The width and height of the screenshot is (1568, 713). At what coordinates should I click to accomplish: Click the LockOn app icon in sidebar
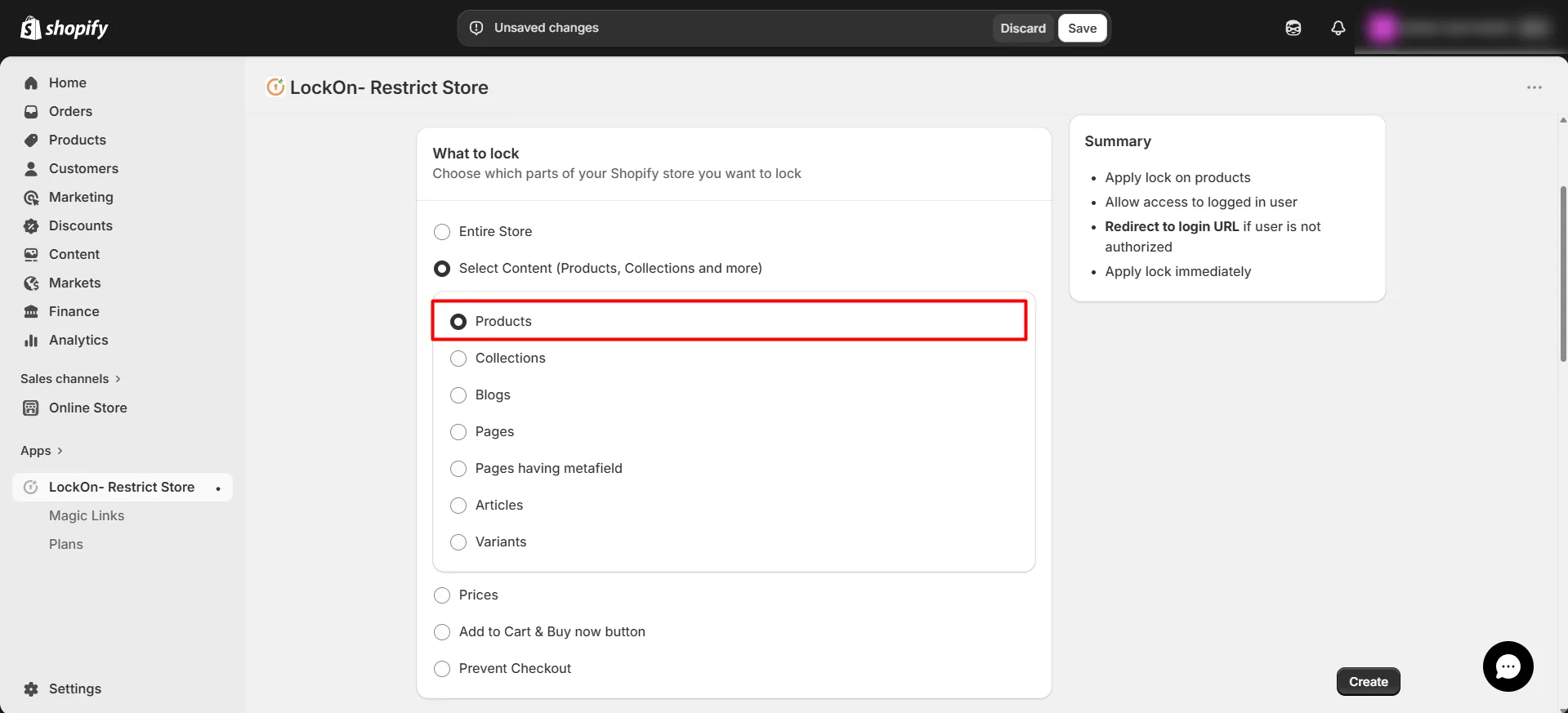(31, 487)
